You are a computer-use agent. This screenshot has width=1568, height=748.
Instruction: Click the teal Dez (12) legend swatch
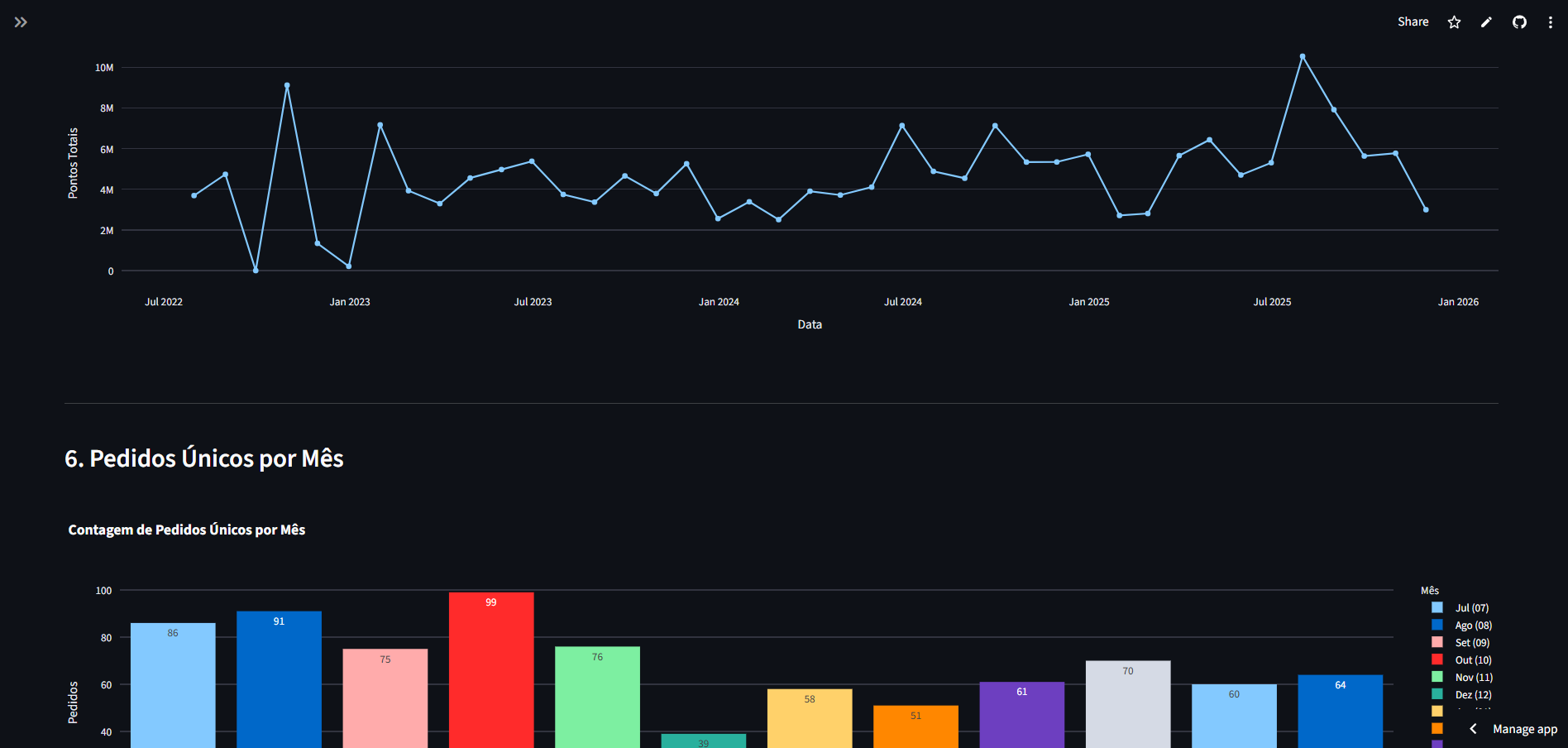1437,695
